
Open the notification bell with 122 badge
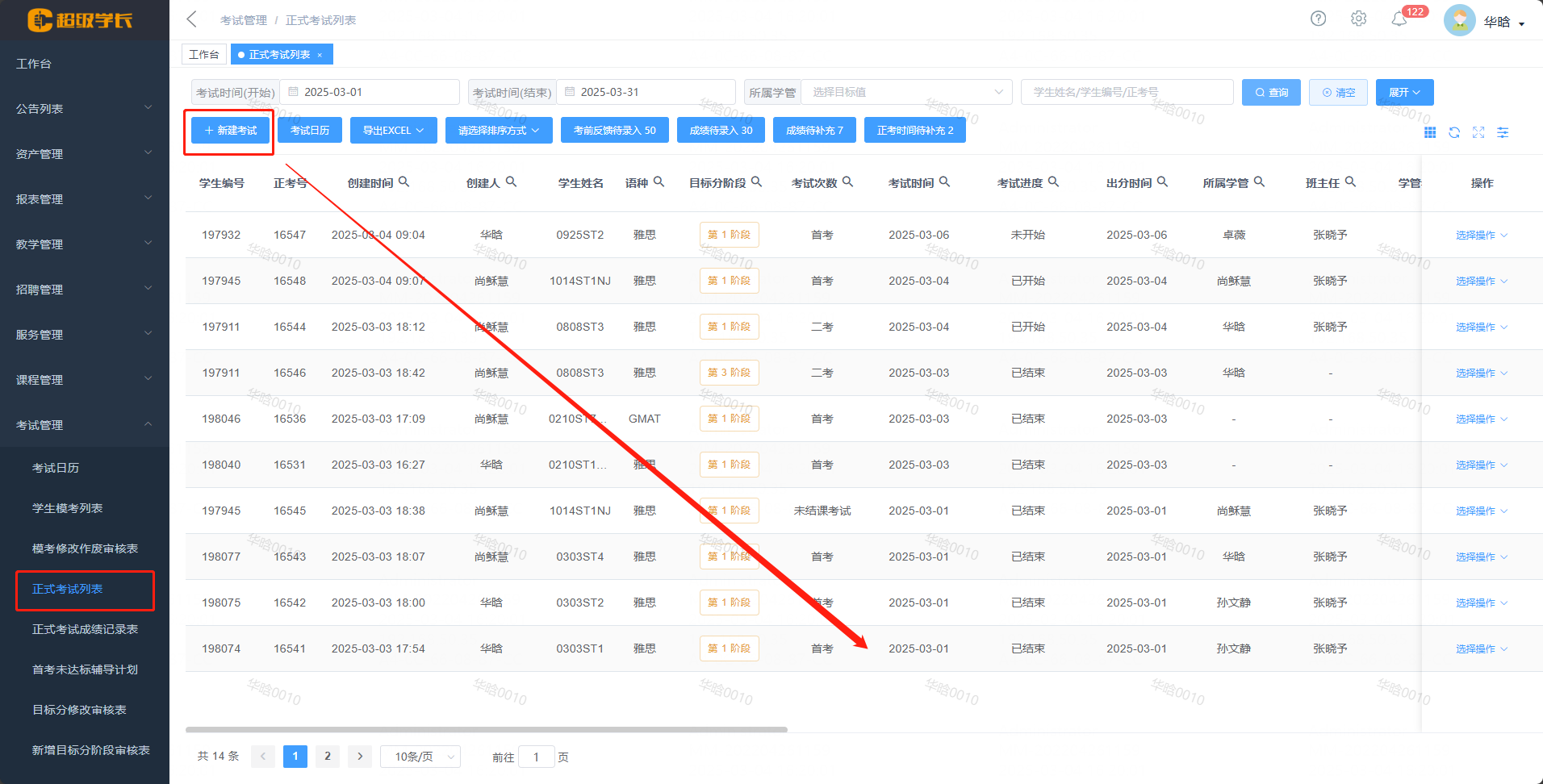[1399, 19]
